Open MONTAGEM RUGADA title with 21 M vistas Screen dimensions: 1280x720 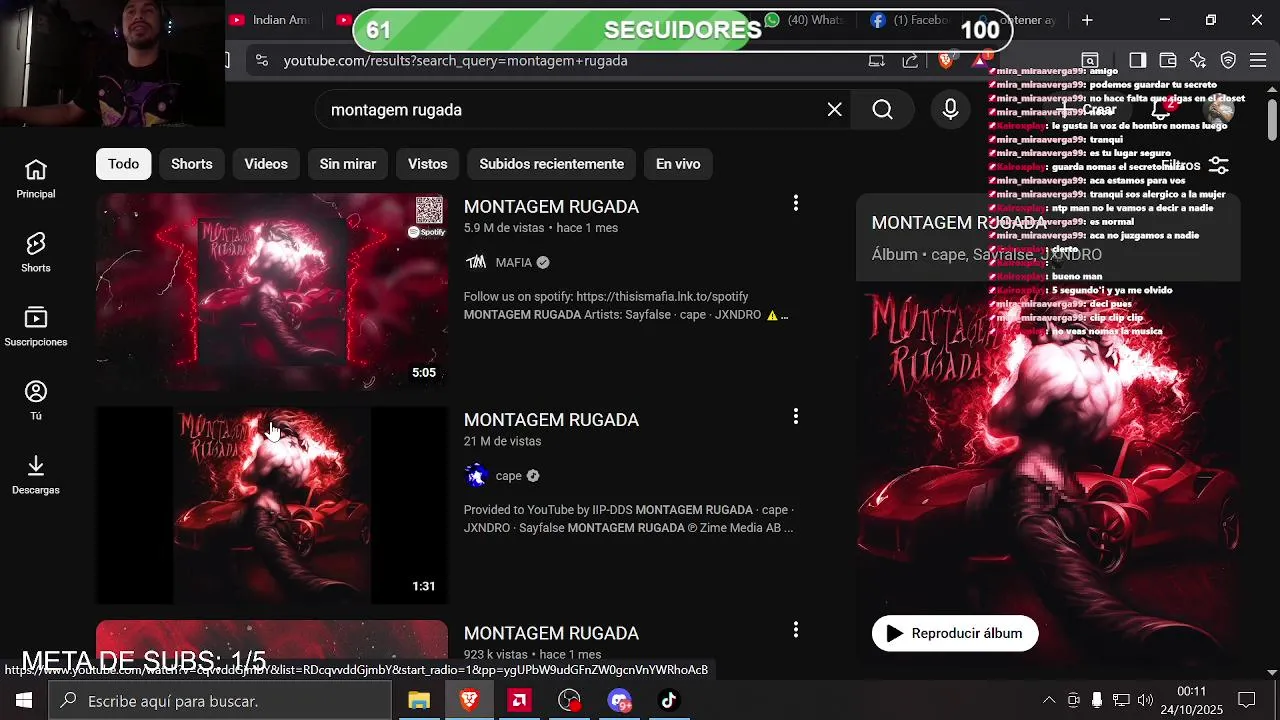(551, 420)
